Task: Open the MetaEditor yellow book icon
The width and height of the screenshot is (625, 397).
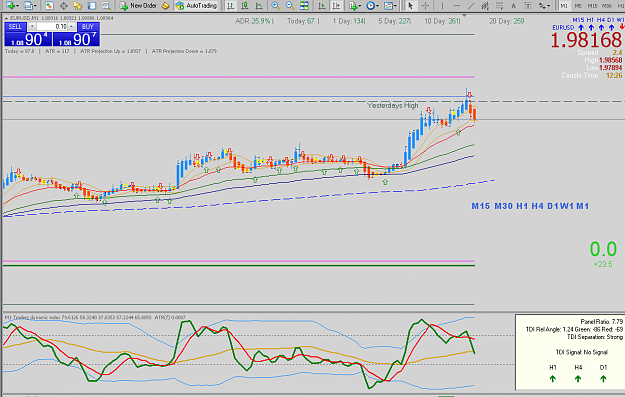Action: (165, 6)
